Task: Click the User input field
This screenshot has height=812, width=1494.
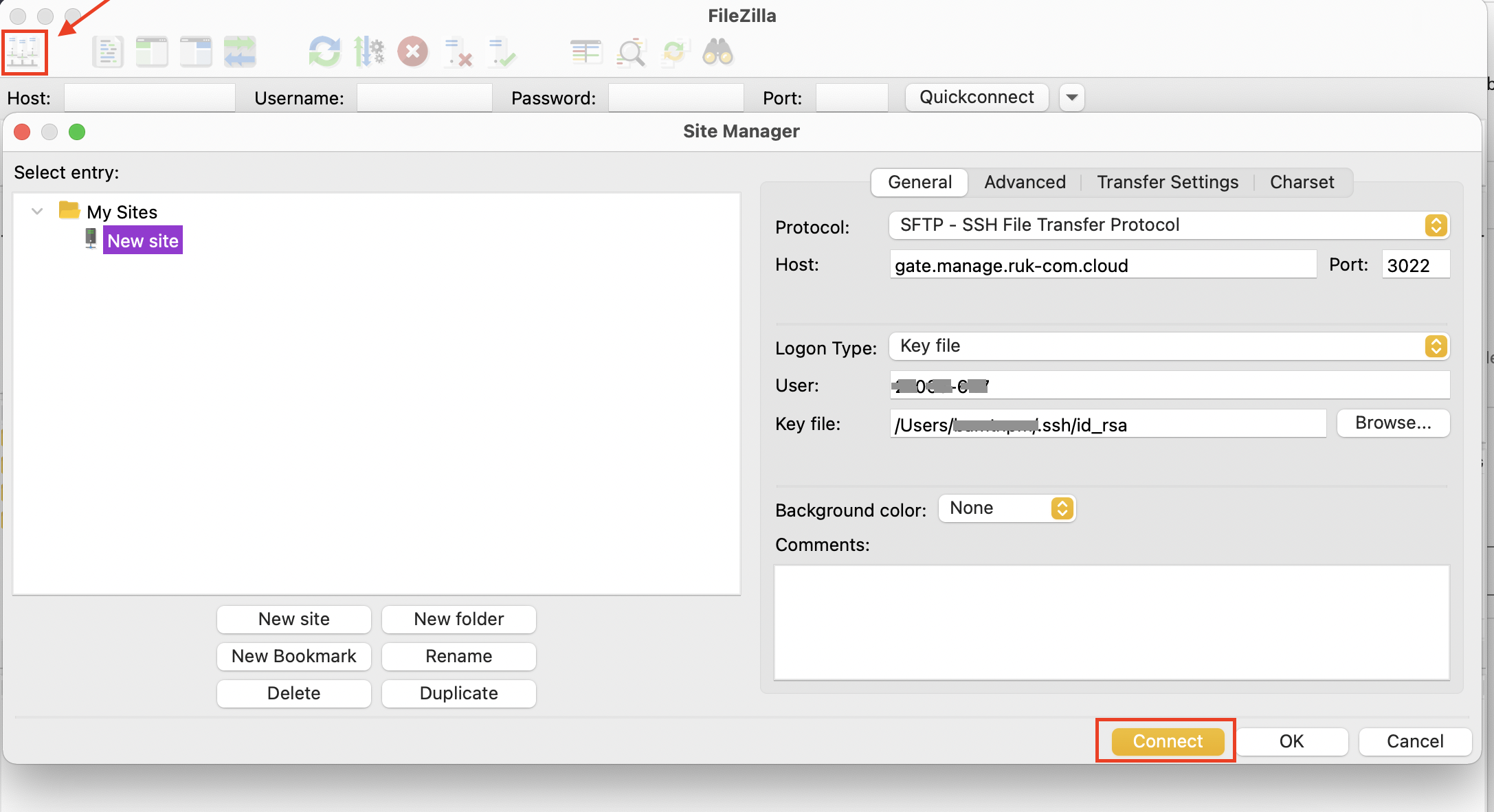Action: (1170, 385)
